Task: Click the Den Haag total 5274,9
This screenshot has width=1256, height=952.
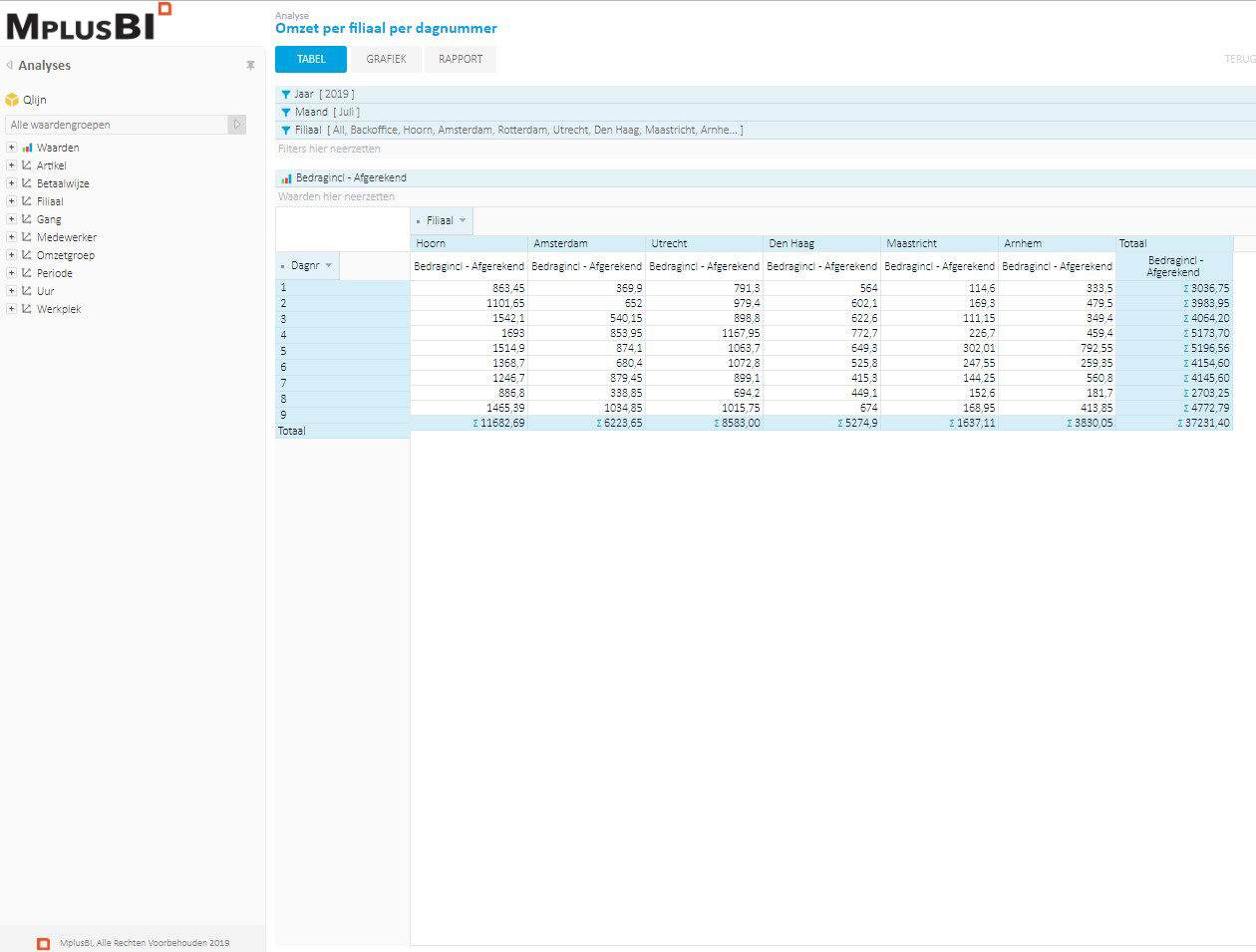Action: point(861,424)
